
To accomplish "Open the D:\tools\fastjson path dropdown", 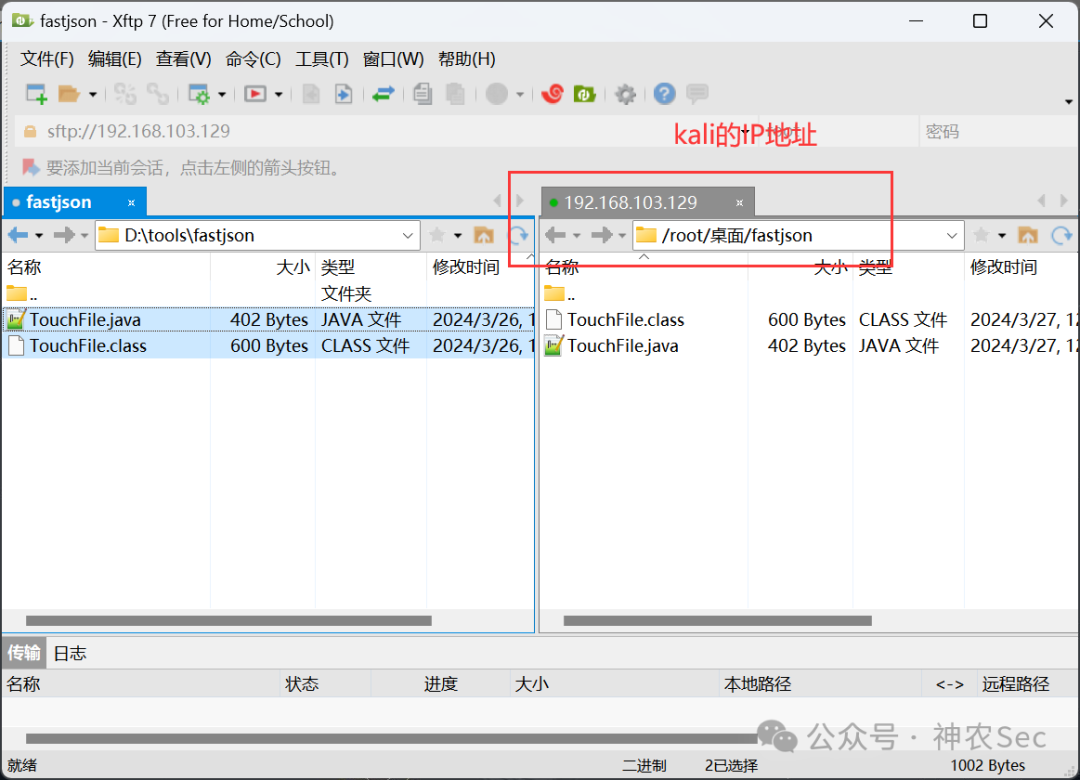I will click(408, 236).
